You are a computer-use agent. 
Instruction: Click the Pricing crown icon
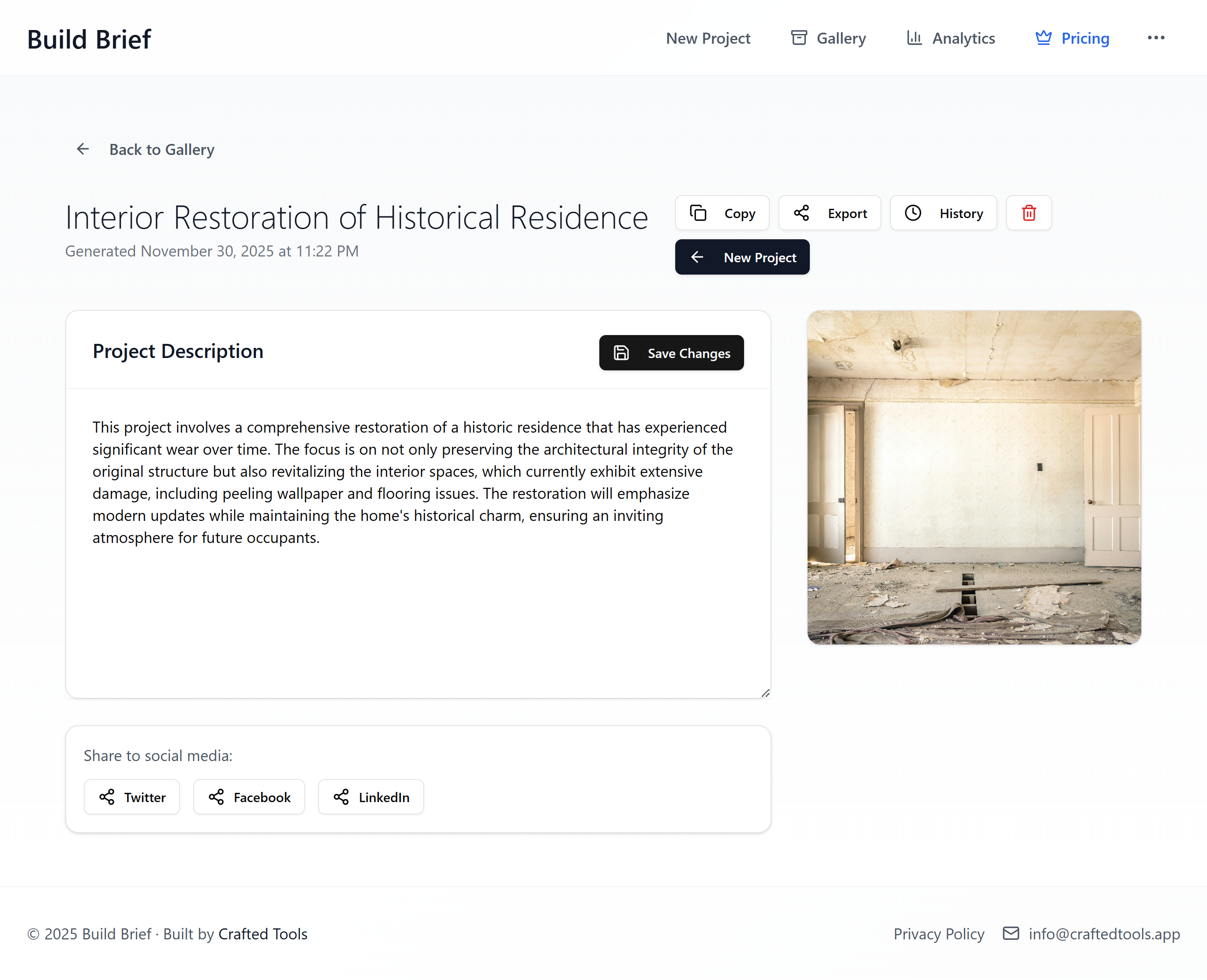[x=1043, y=38]
